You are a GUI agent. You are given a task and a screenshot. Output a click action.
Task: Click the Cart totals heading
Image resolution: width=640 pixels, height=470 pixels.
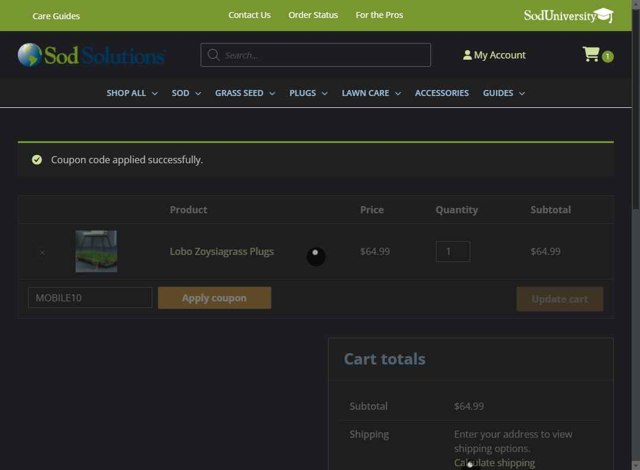pos(384,359)
